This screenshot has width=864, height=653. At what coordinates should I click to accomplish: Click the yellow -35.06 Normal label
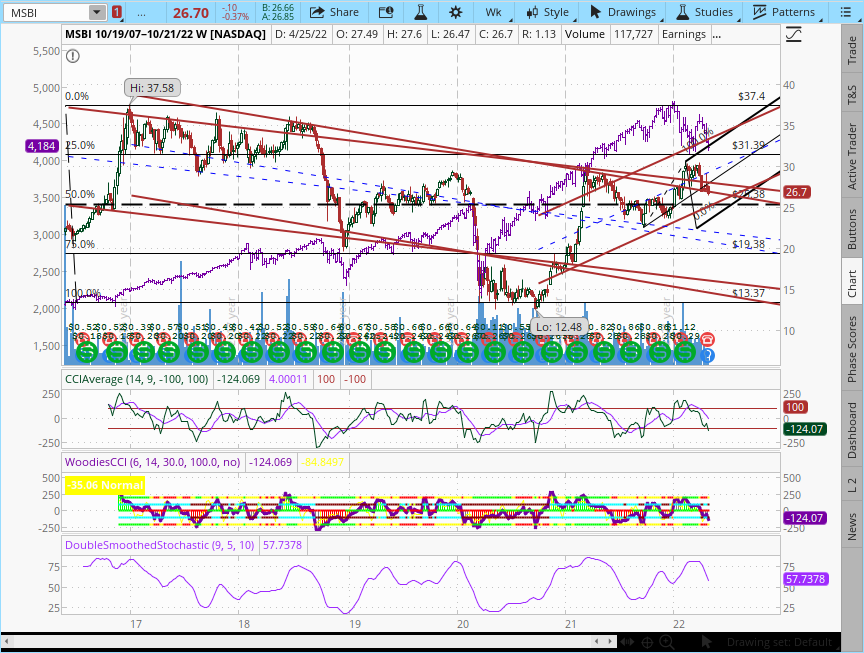105,485
